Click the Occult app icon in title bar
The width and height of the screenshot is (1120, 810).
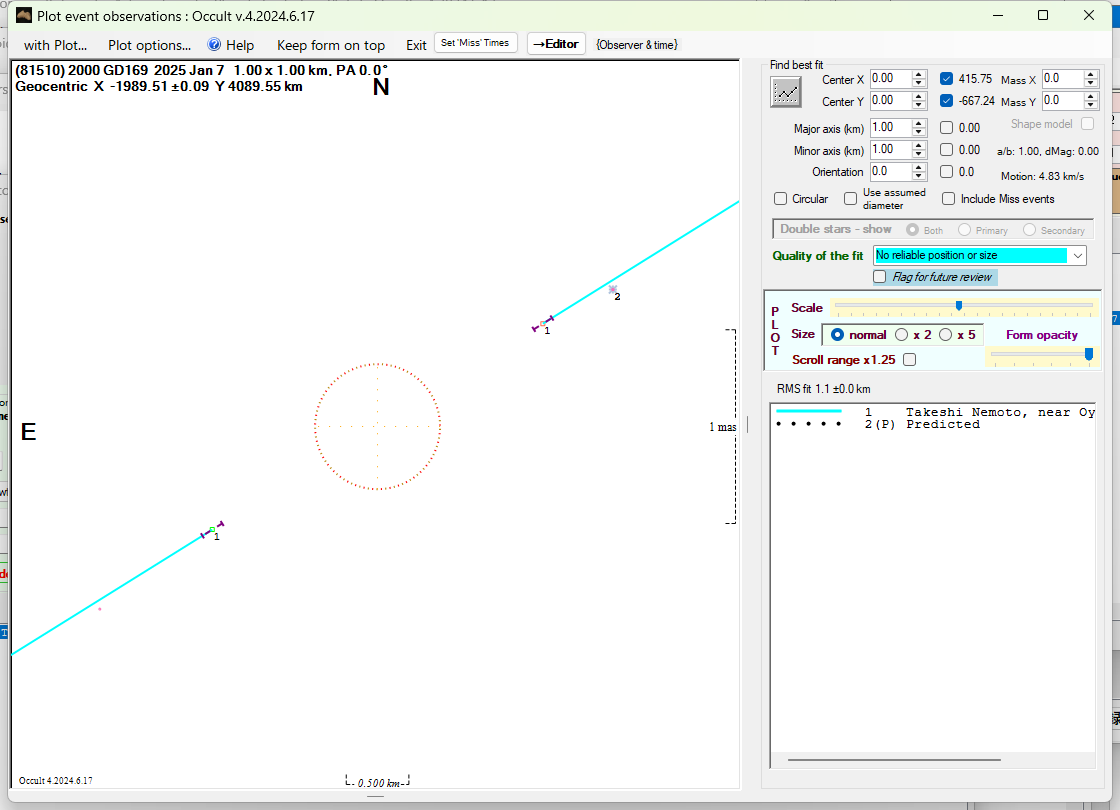point(24,16)
